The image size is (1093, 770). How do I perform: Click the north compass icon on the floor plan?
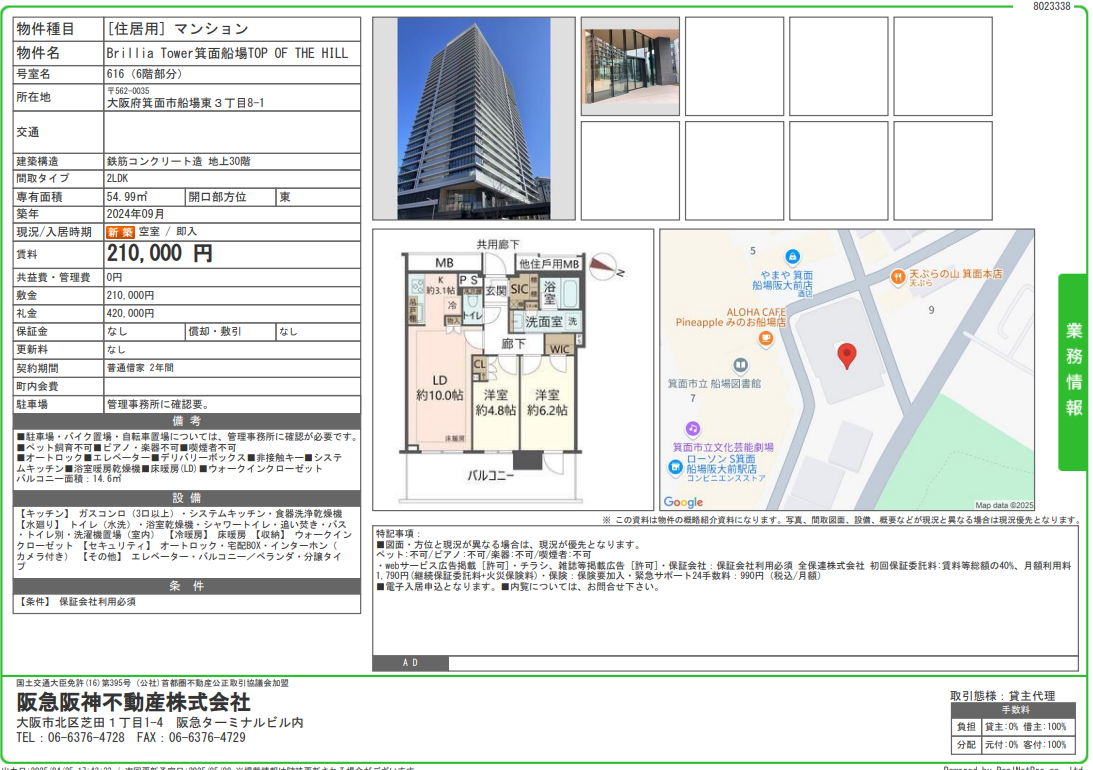[605, 266]
